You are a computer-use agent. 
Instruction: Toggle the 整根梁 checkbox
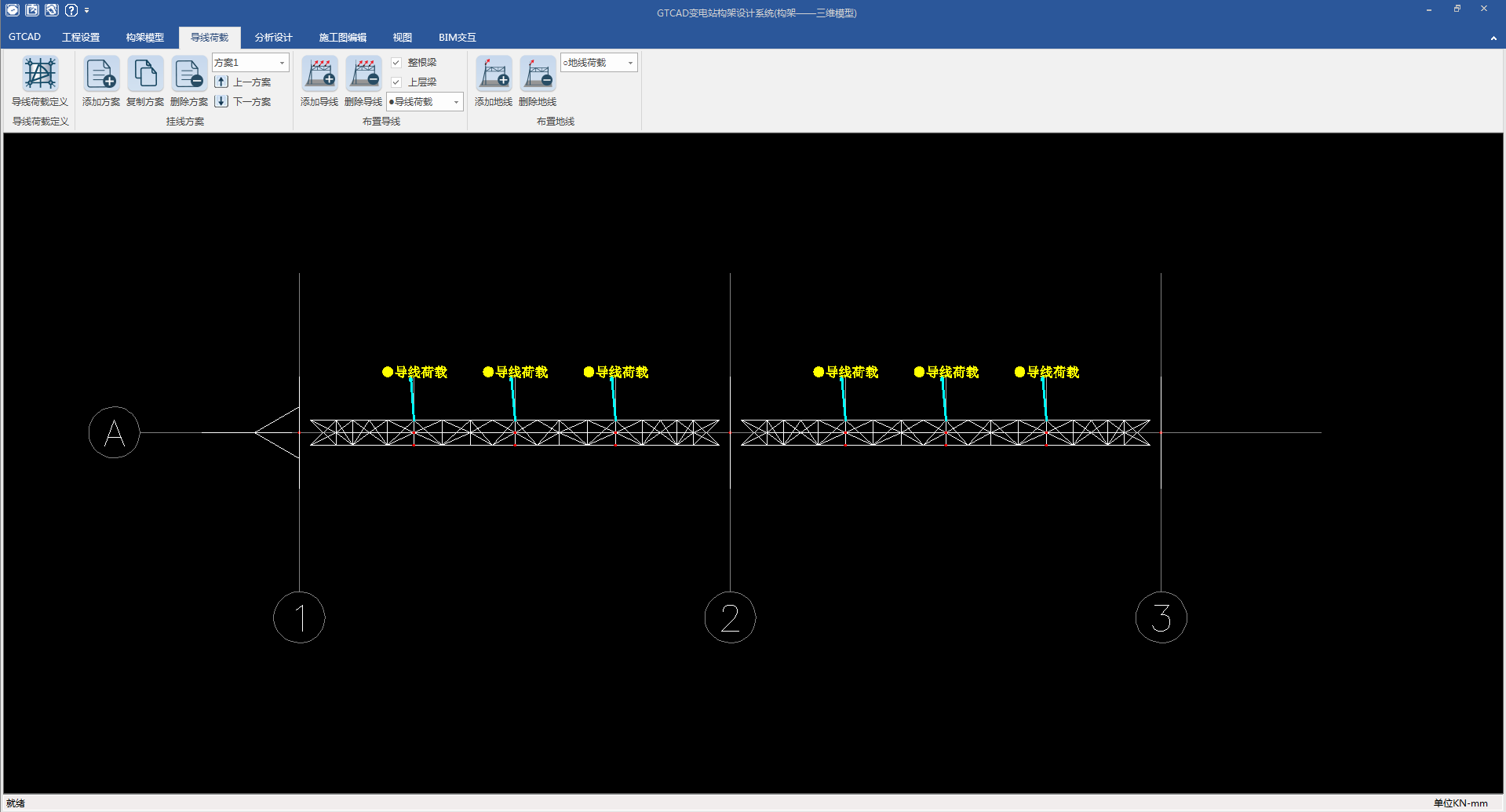click(396, 63)
